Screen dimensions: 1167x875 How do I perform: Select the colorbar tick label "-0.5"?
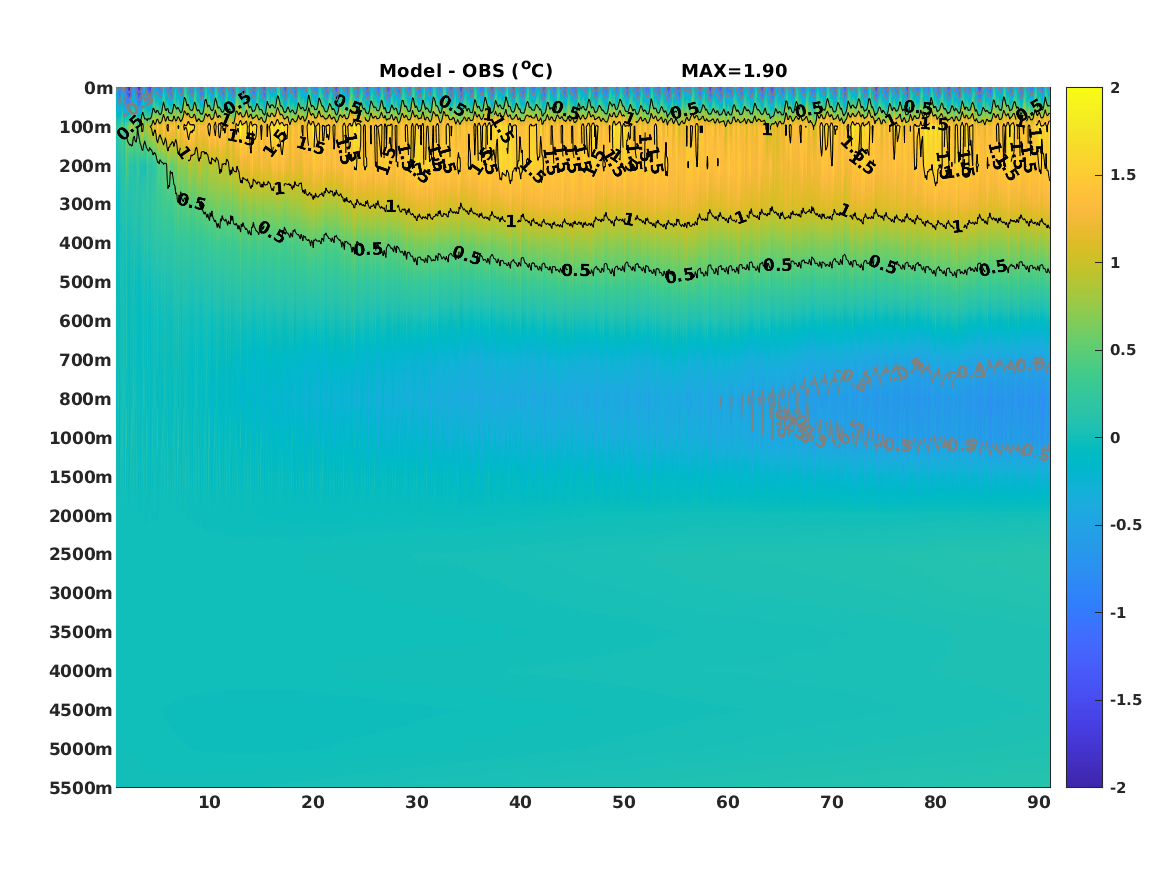coord(1125,525)
